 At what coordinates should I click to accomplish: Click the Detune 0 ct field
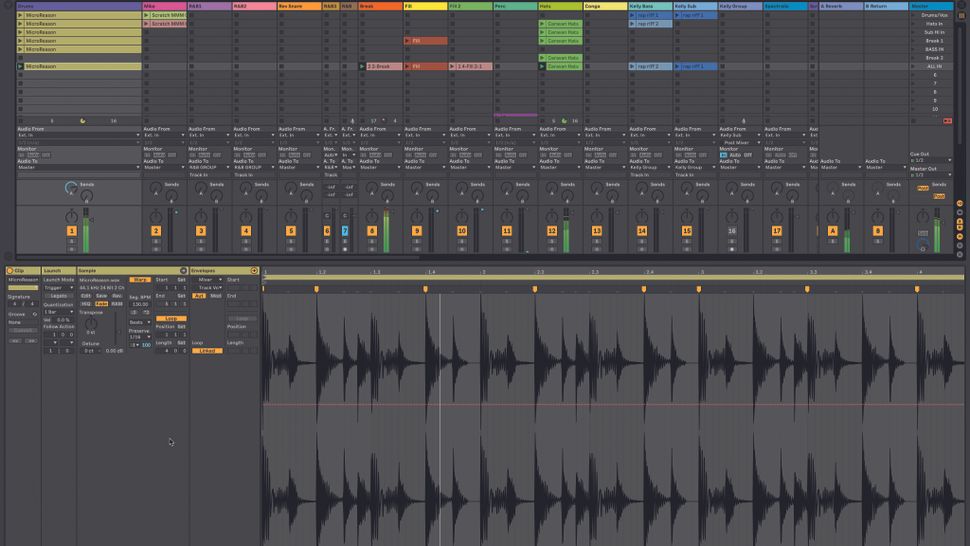click(90, 351)
